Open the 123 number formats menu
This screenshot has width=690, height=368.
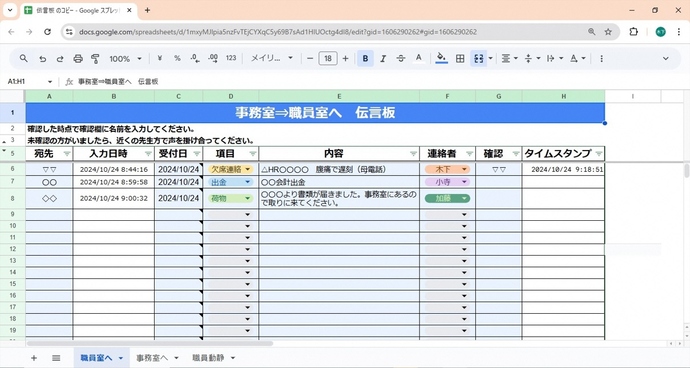(231, 58)
